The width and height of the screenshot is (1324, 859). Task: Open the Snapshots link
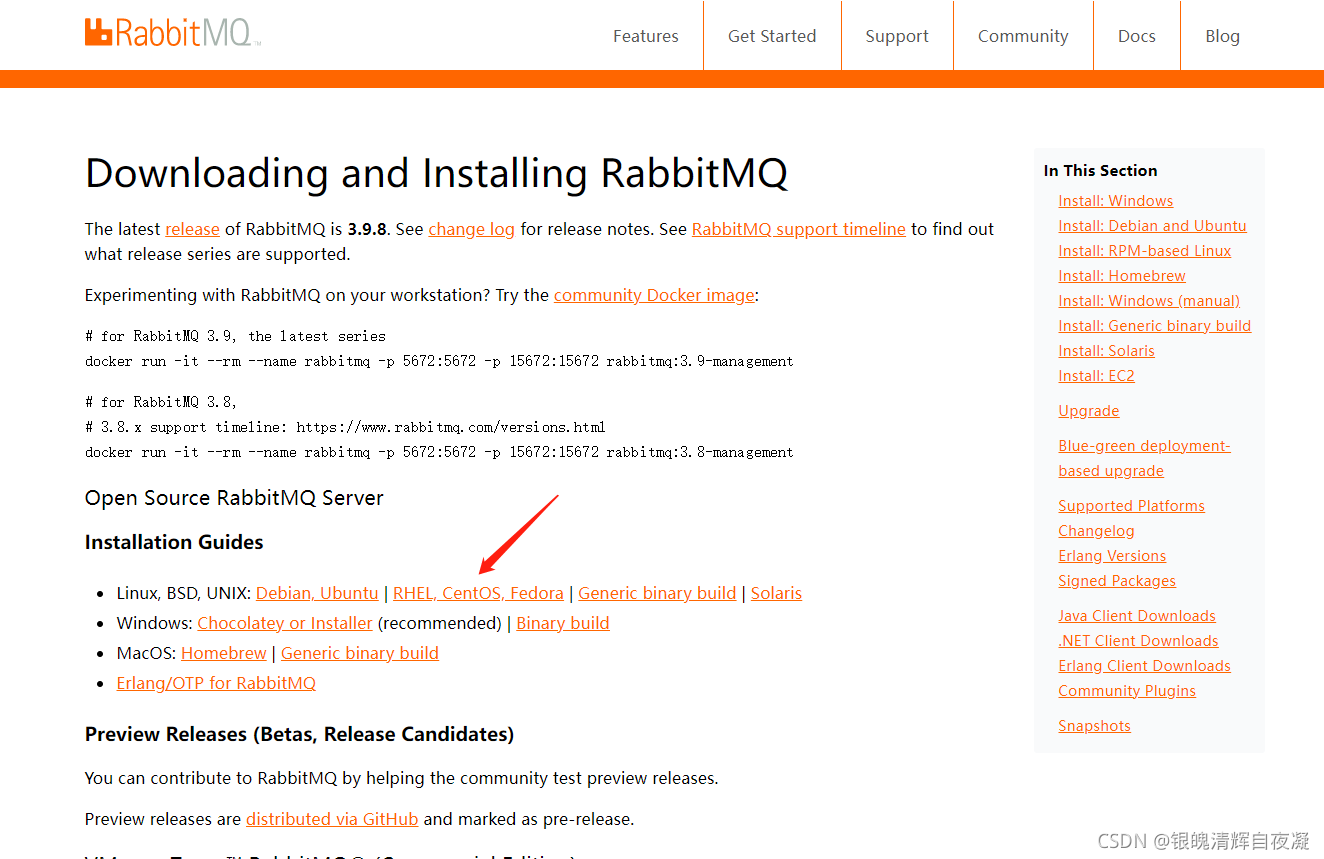(x=1094, y=726)
